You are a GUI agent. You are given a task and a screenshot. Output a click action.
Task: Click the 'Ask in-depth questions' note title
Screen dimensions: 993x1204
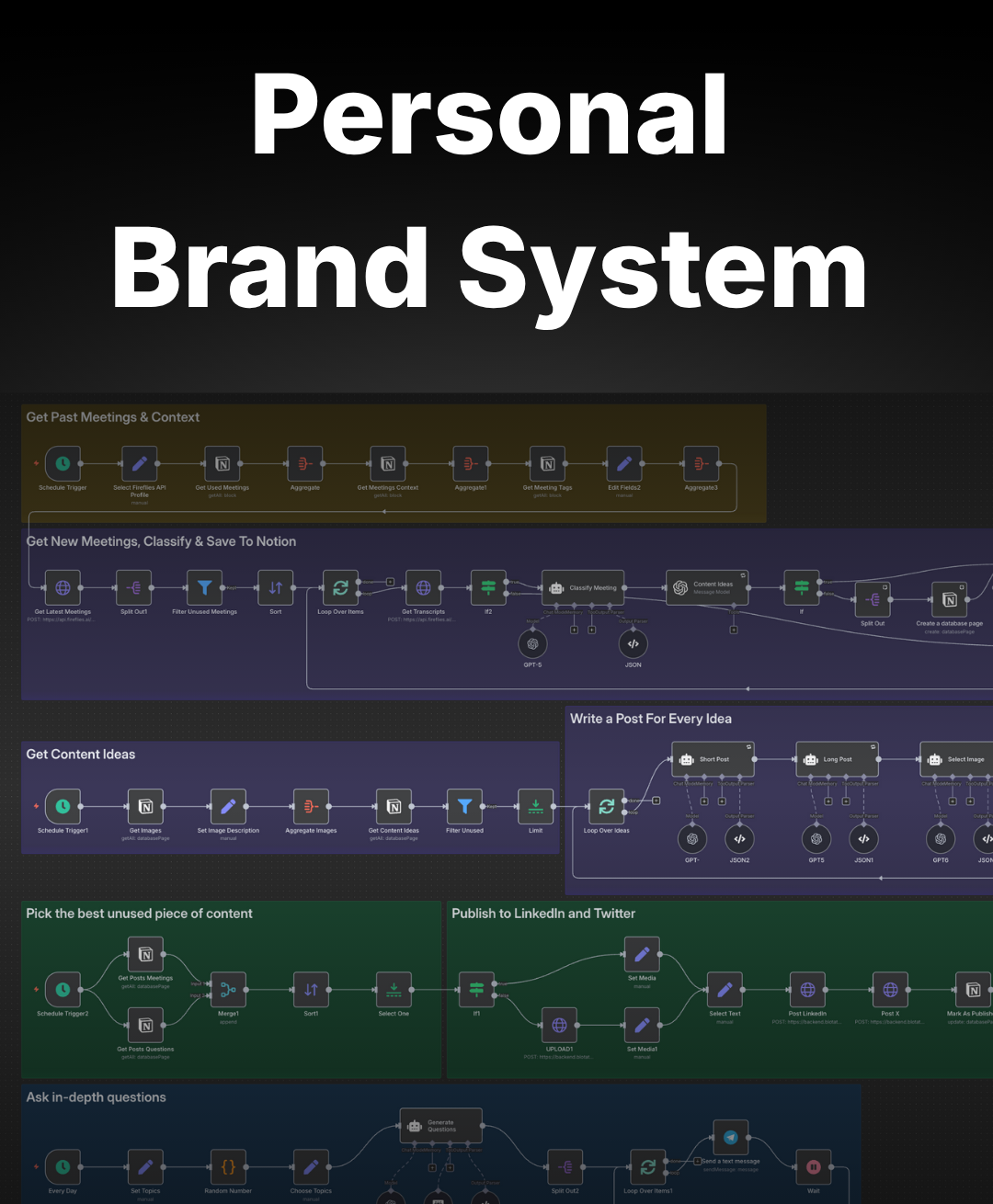[97, 1097]
